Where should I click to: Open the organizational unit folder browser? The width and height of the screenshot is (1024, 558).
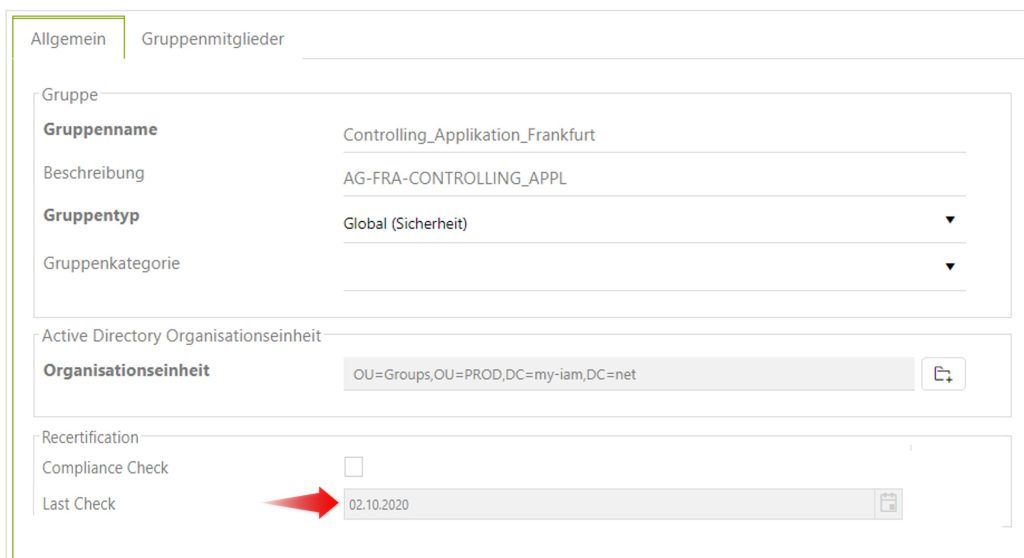[942, 374]
